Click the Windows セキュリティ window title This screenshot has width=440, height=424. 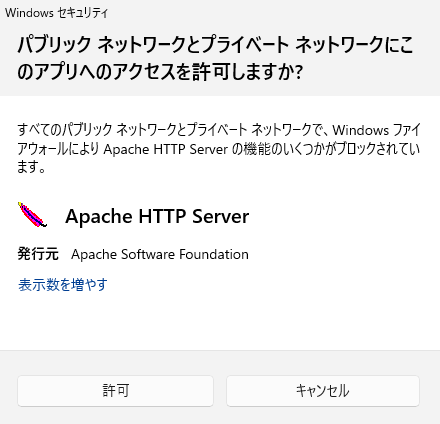pyautogui.click(x=56, y=13)
